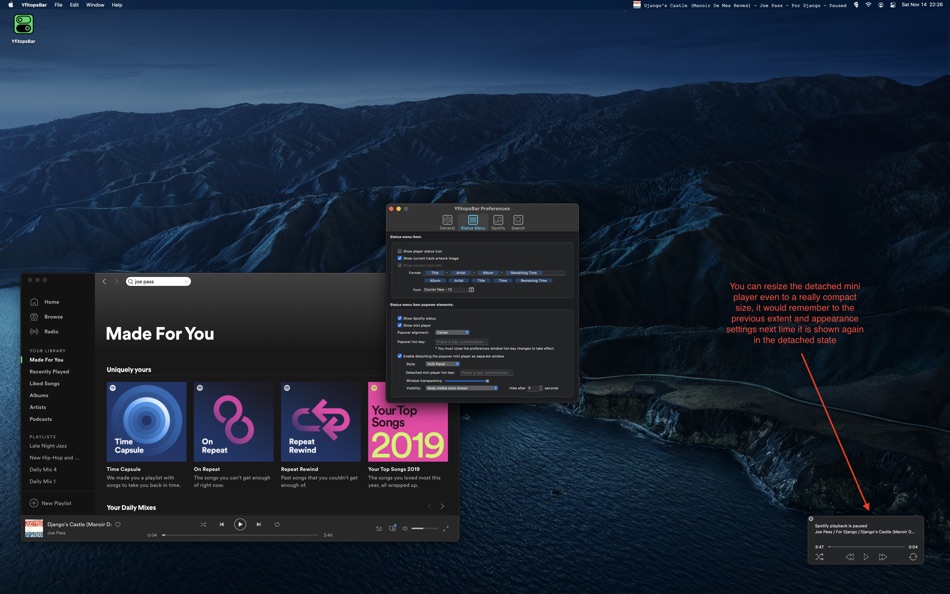950x594 pixels.
Task: Click the Spotify song progress bar
Action: [x=240, y=535]
